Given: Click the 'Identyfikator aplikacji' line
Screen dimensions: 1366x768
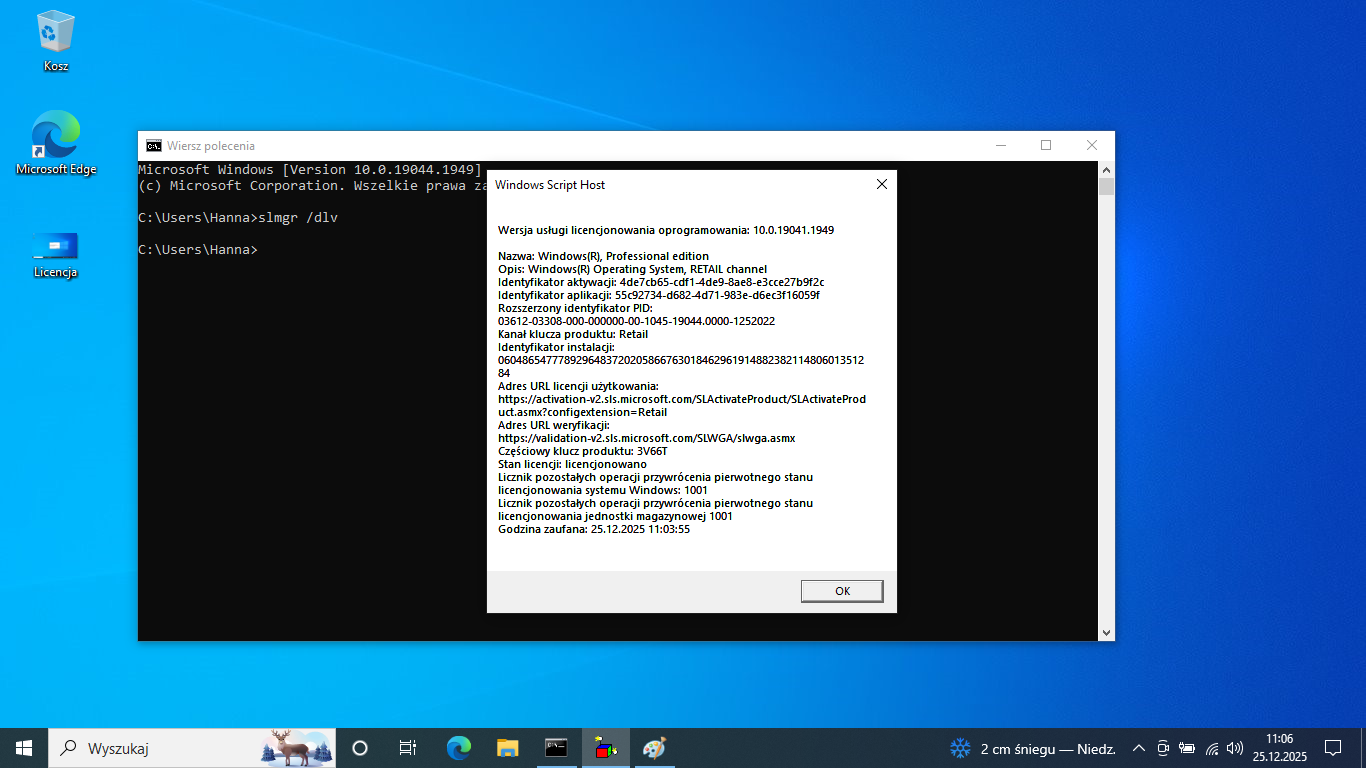Looking at the screenshot, I should [x=659, y=295].
